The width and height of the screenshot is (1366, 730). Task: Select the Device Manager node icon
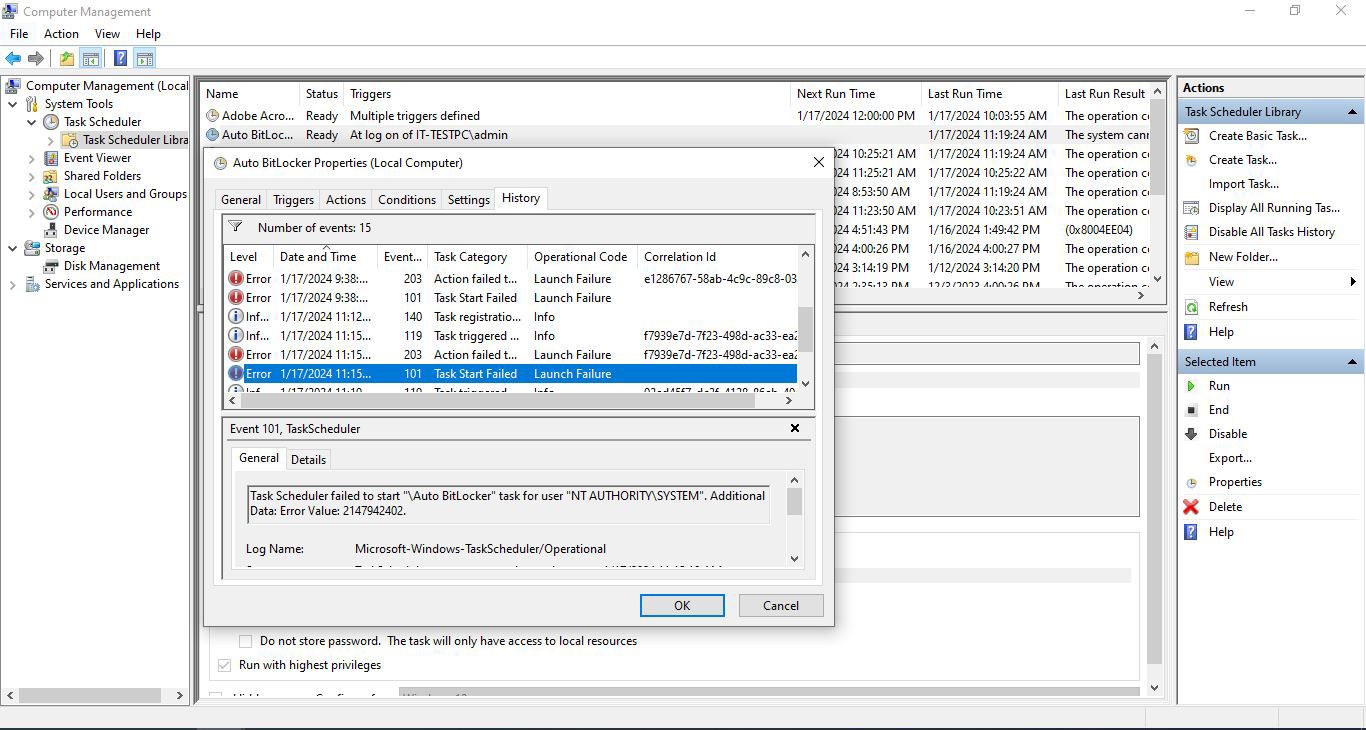coord(52,230)
